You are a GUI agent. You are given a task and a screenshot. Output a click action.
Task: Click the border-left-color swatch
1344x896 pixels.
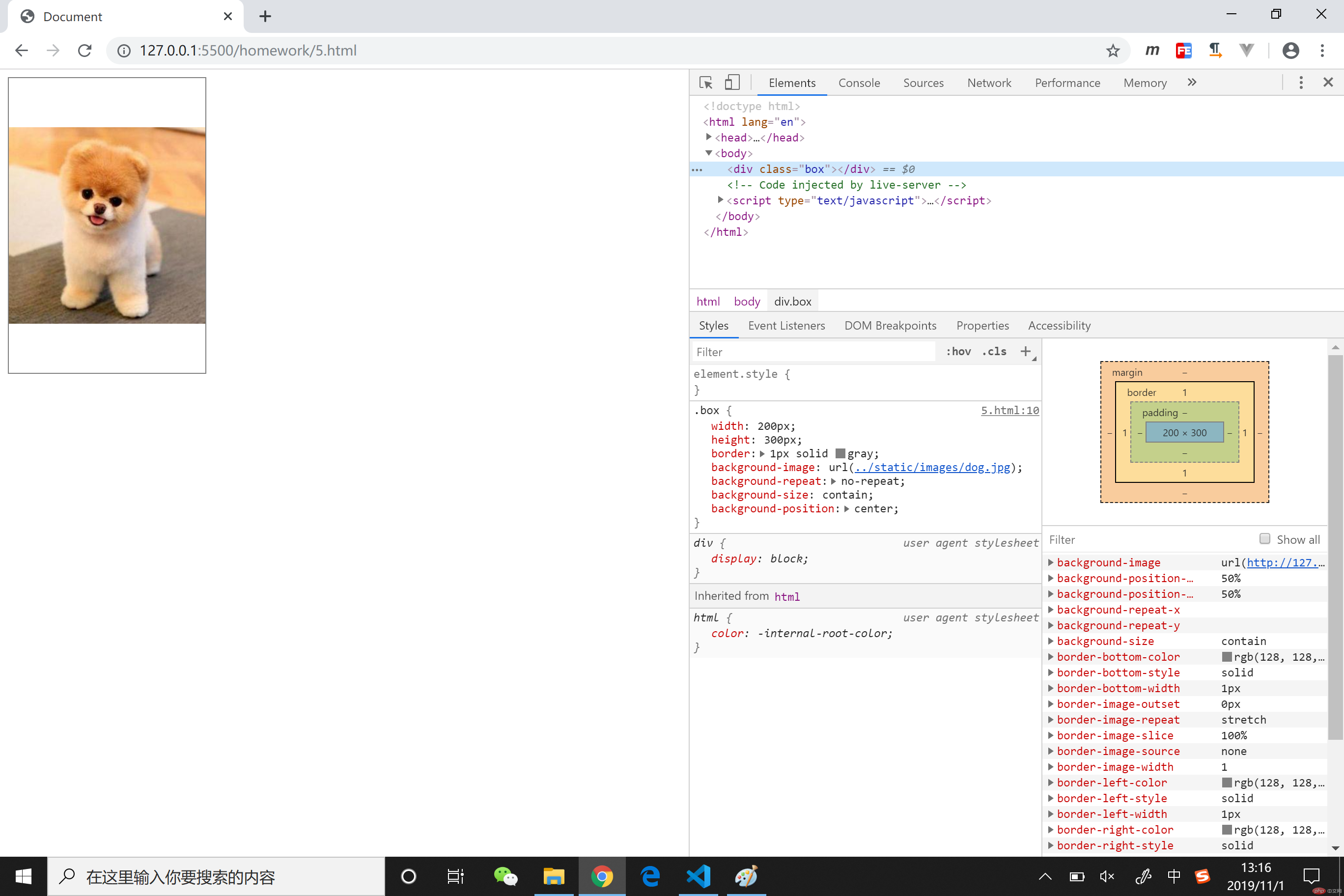coord(1226,783)
